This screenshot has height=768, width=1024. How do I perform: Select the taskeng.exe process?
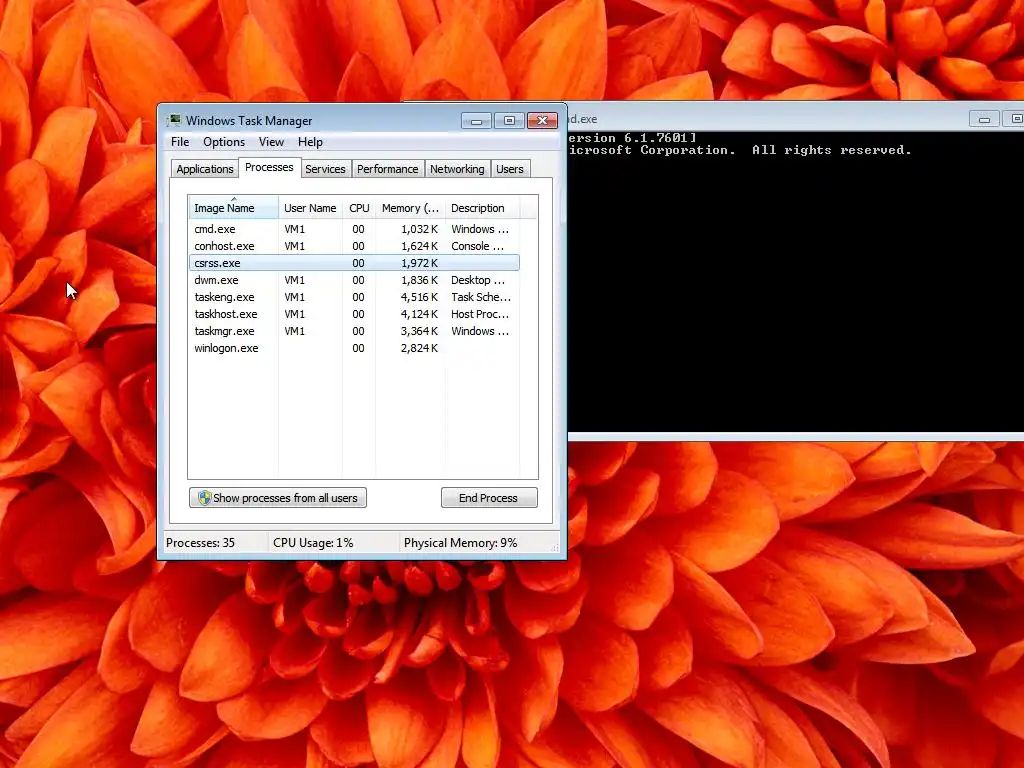point(354,297)
